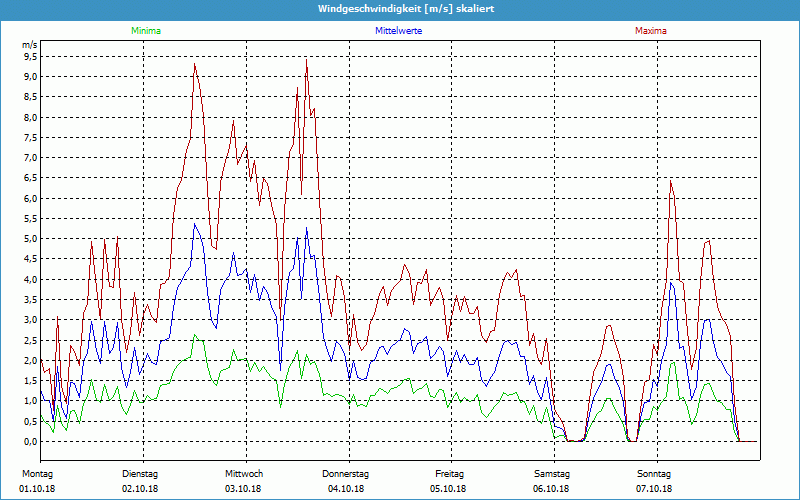The width and height of the screenshot is (800, 500).
Task: Click the 8,0 y-axis value
Action: coord(31,117)
